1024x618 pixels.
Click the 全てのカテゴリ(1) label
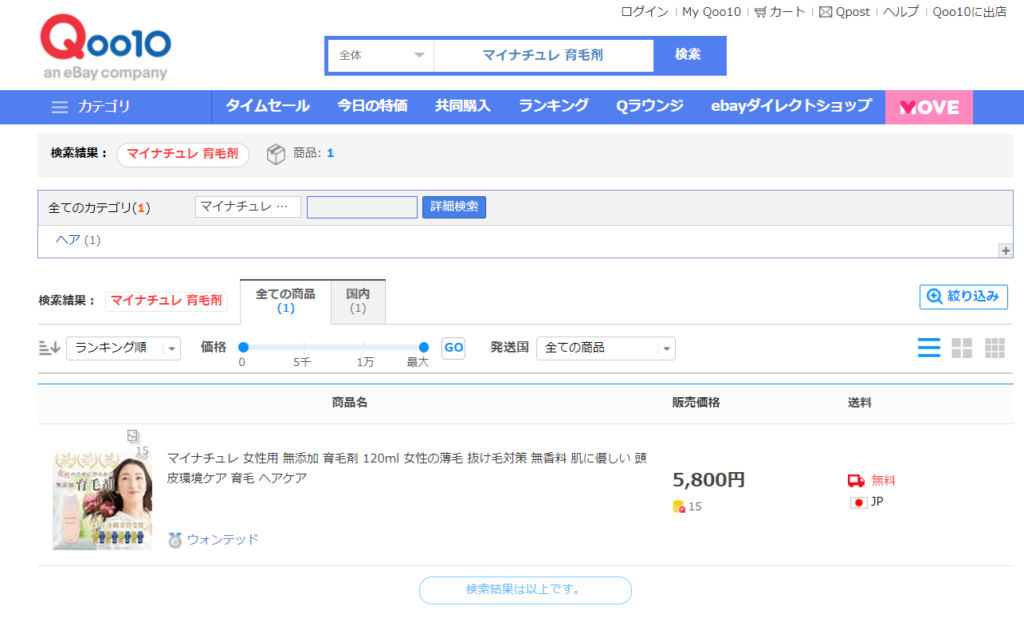99,208
